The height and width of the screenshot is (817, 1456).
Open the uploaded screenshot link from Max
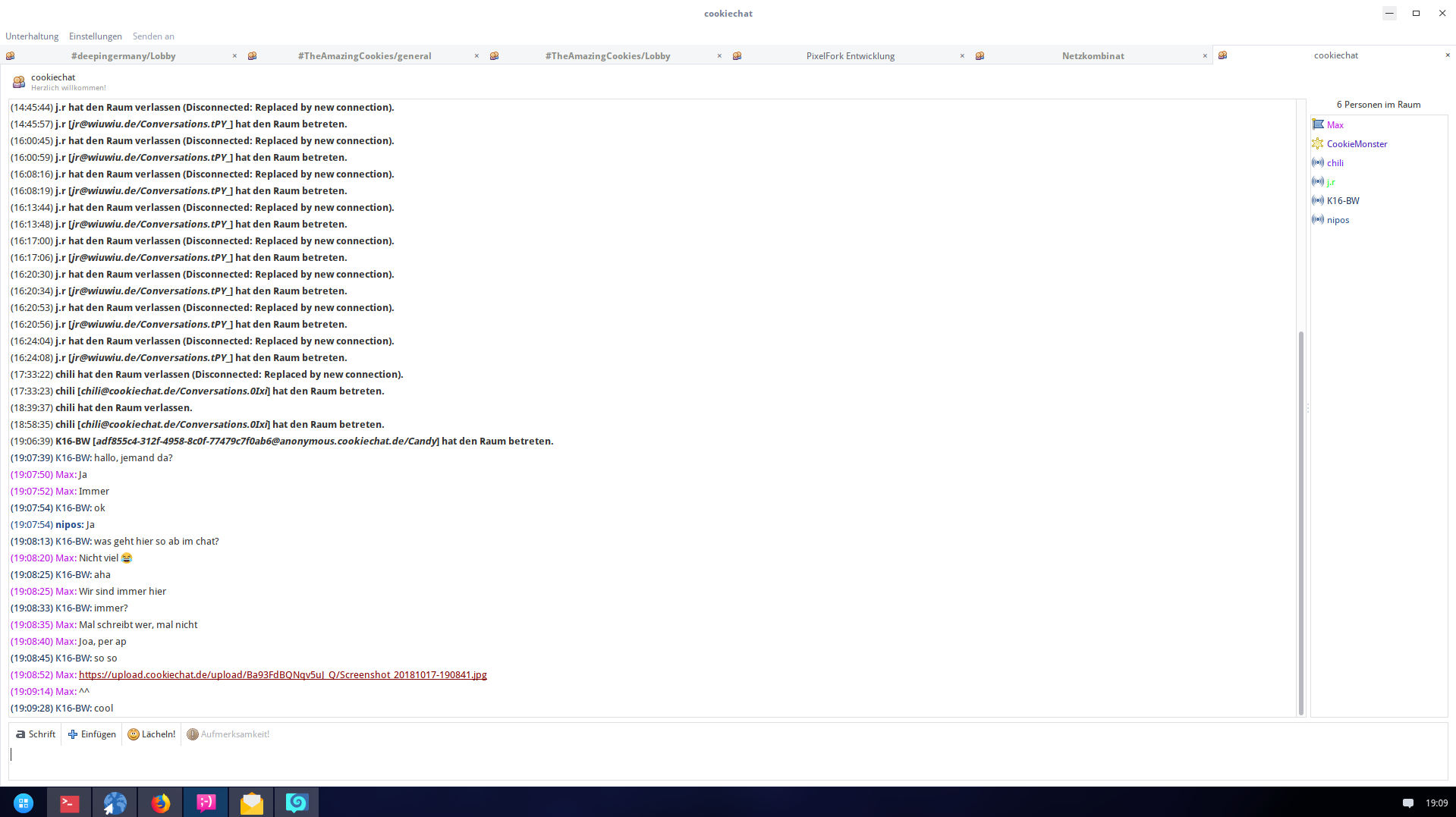click(x=282, y=675)
